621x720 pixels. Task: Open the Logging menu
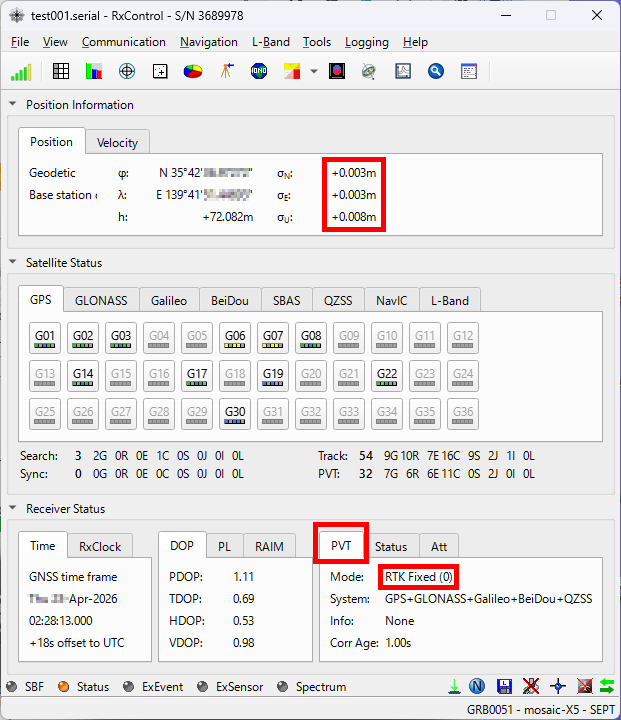point(366,42)
